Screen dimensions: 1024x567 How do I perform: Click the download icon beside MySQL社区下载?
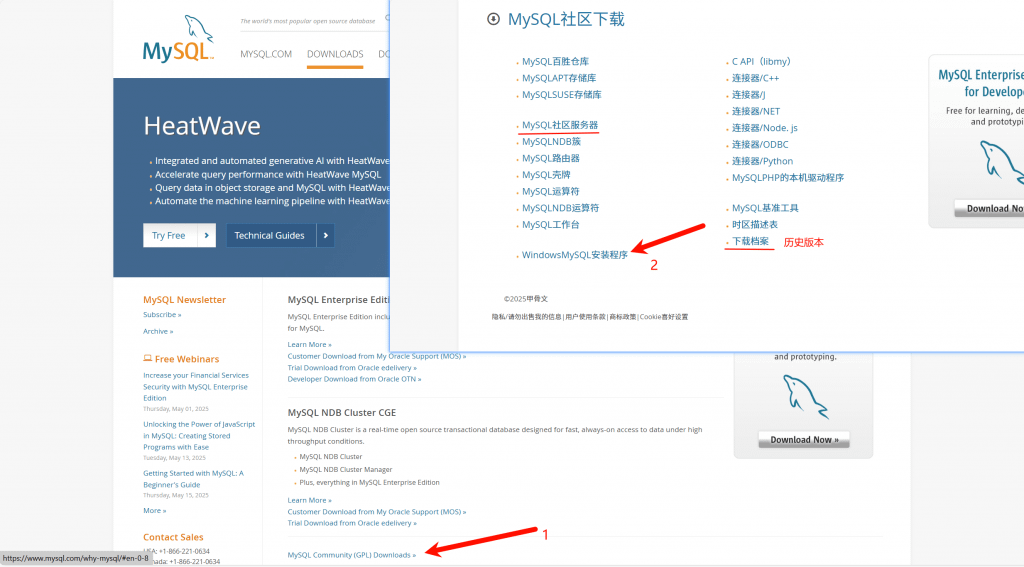pyautogui.click(x=492, y=19)
